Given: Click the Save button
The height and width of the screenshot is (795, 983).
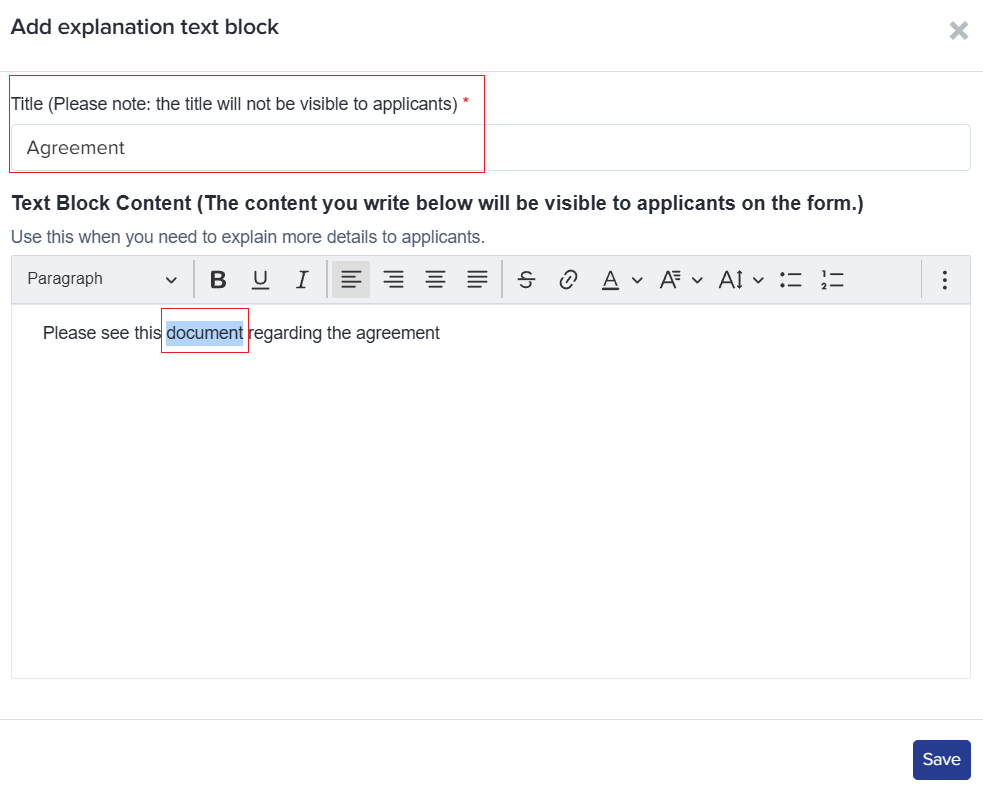Looking at the screenshot, I should (942, 760).
